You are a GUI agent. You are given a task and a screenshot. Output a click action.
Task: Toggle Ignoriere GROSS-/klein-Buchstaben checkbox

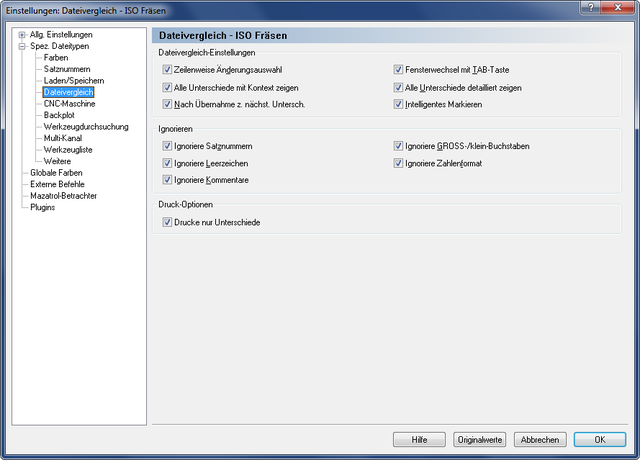tap(398, 146)
